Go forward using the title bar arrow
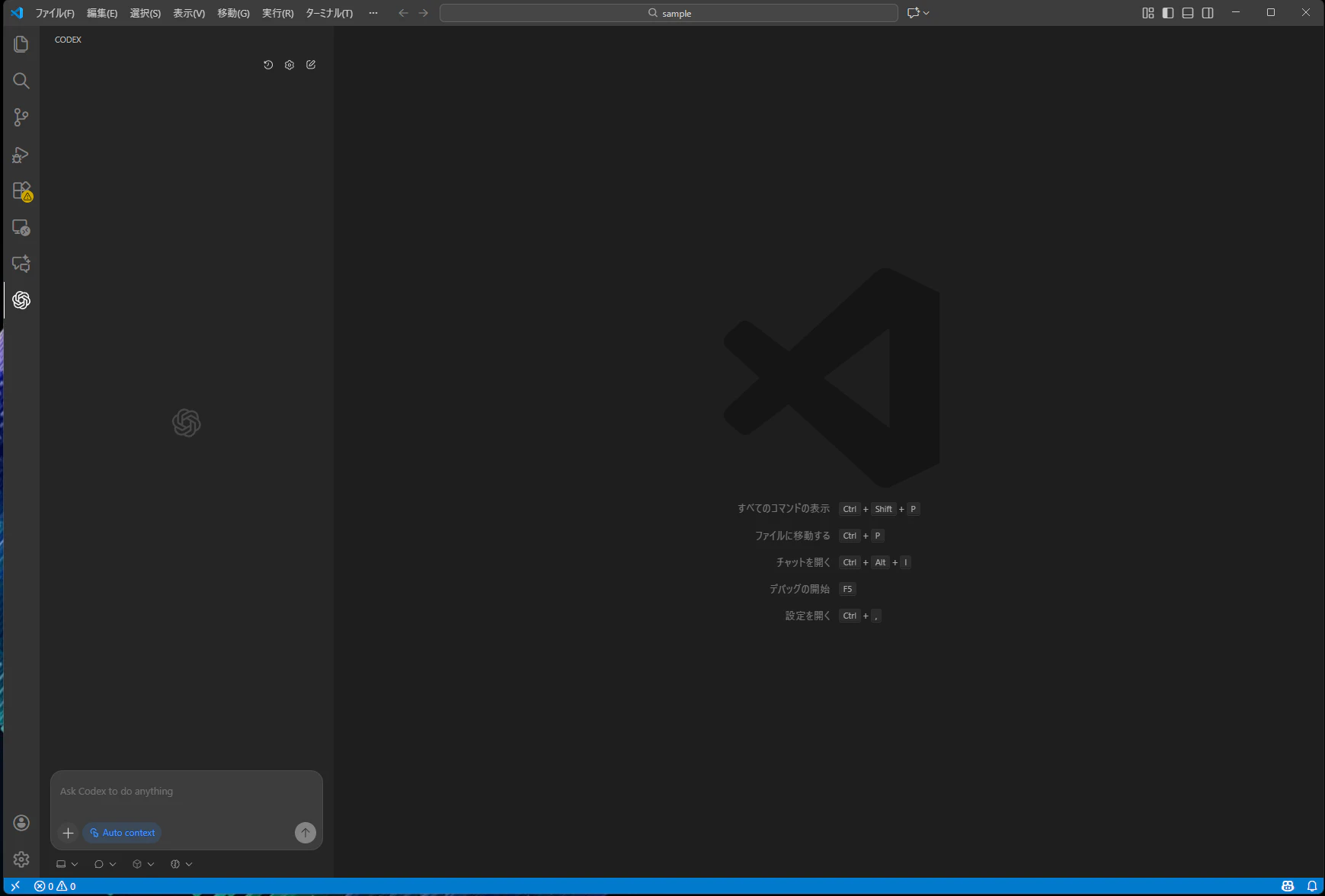 point(424,13)
